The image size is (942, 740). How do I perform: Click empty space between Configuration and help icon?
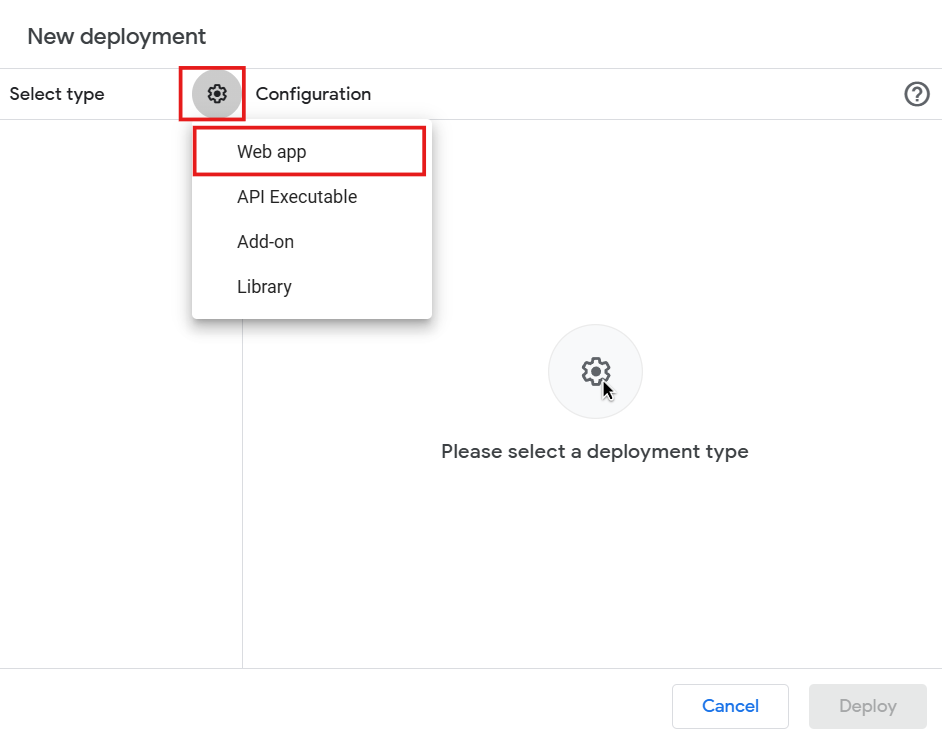[630, 94]
